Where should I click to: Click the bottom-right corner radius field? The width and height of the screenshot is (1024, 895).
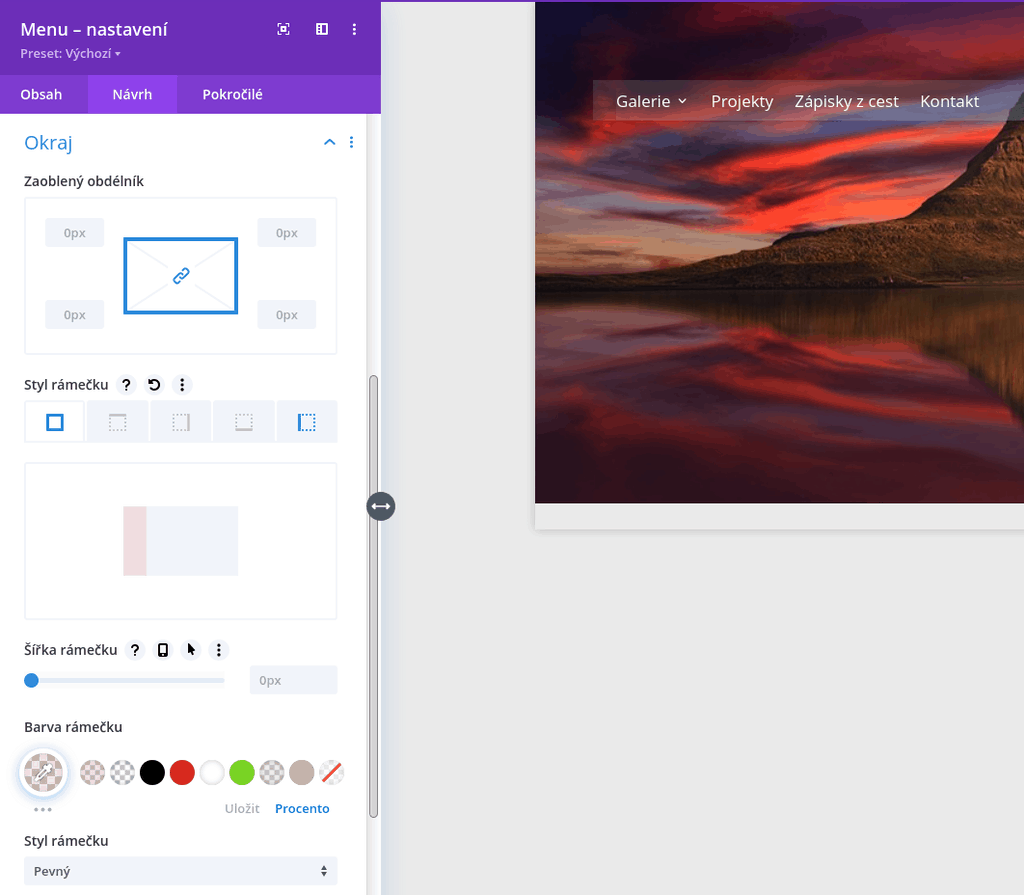tap(287, 314)
